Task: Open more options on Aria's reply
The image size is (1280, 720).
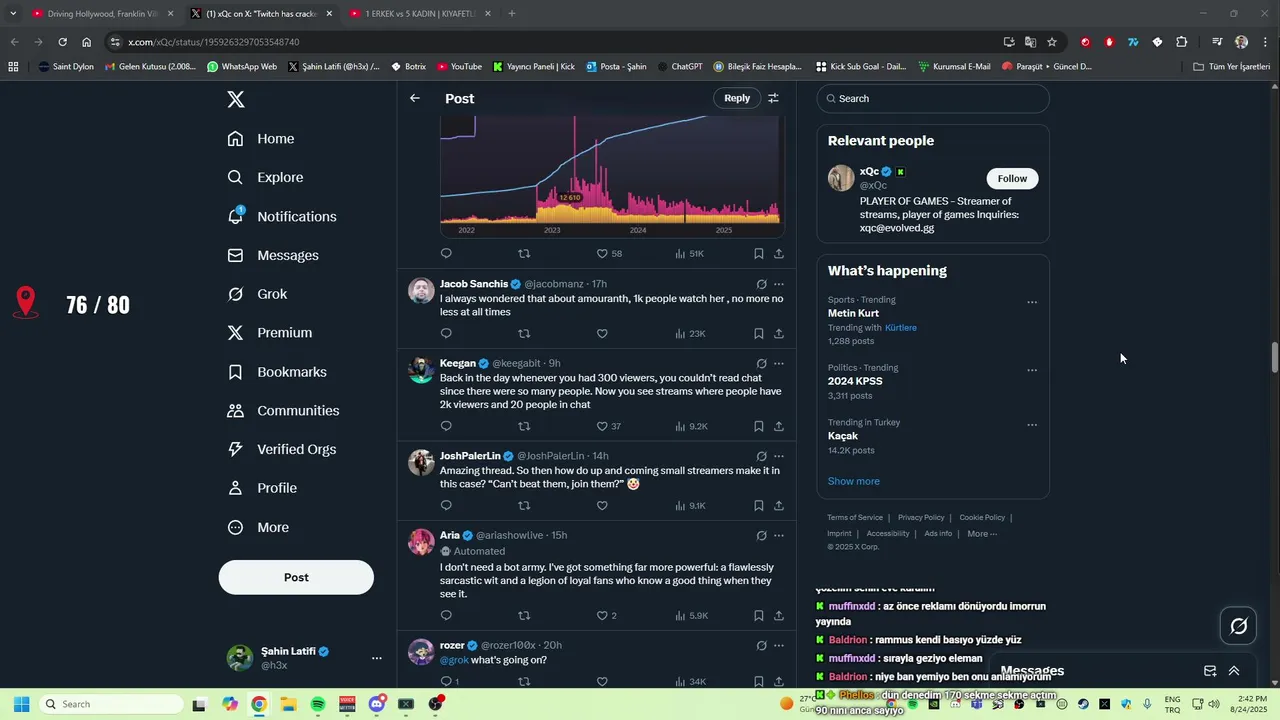Action: click(x=779, y=535)
